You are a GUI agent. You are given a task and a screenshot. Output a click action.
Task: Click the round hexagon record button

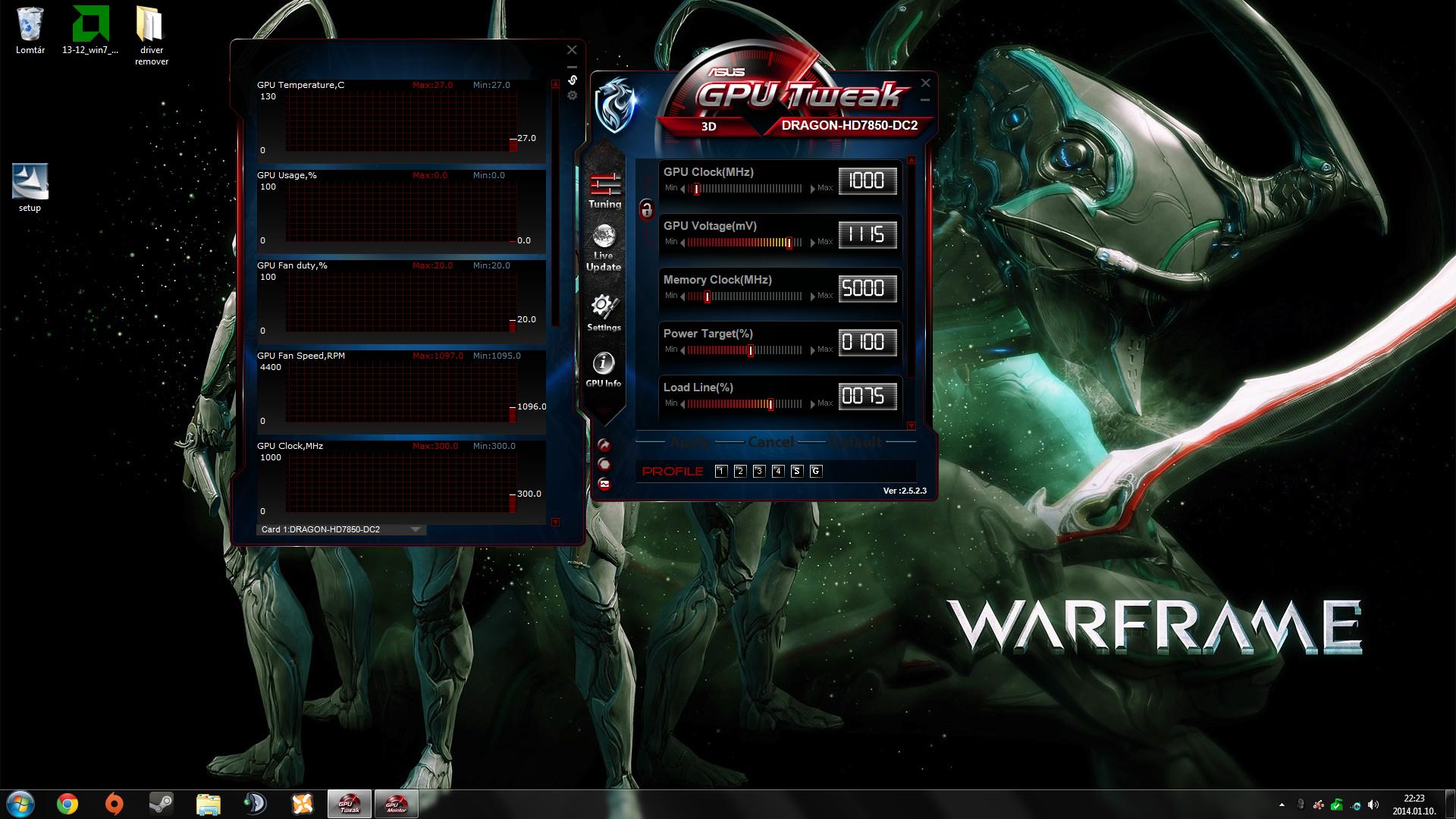604,464
